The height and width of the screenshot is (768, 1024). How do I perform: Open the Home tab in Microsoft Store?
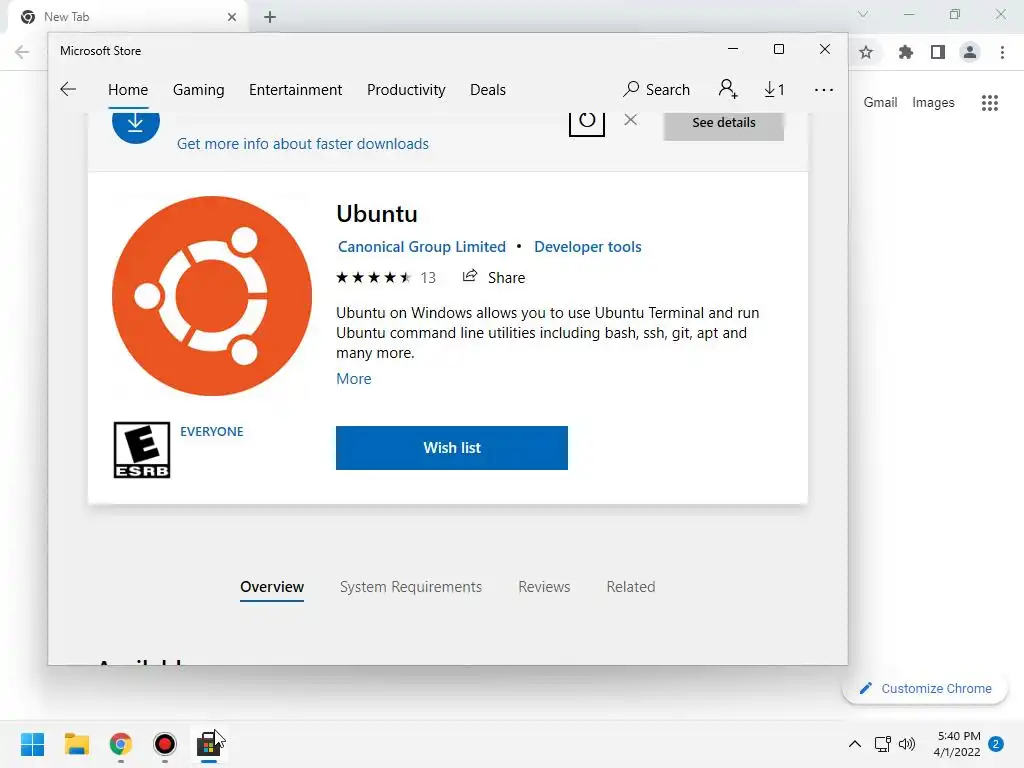128,89
